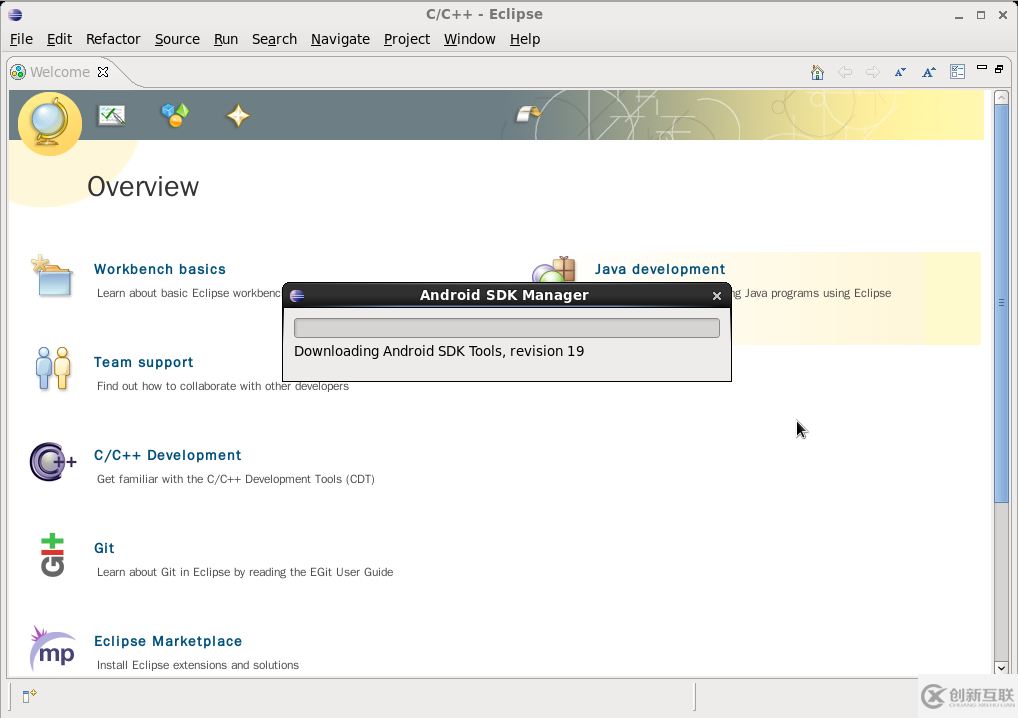Viewport: 1018px width, 718px height.
Task: Open the What's New star icon
Action: click(238, 116)
